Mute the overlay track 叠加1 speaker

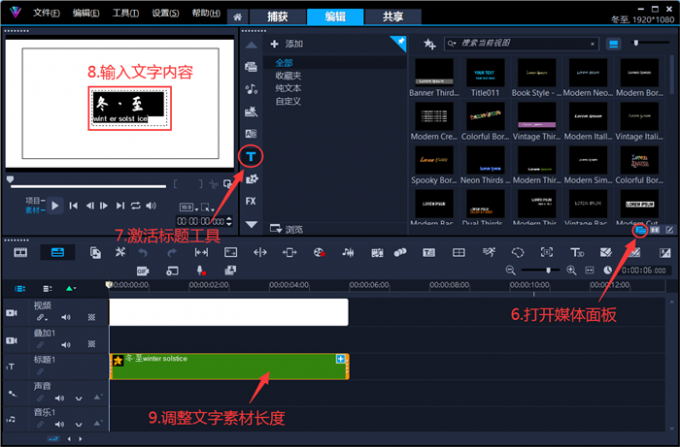66,345
